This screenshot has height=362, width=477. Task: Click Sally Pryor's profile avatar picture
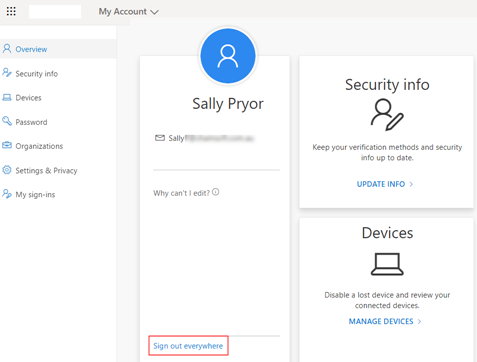(228, 56)
